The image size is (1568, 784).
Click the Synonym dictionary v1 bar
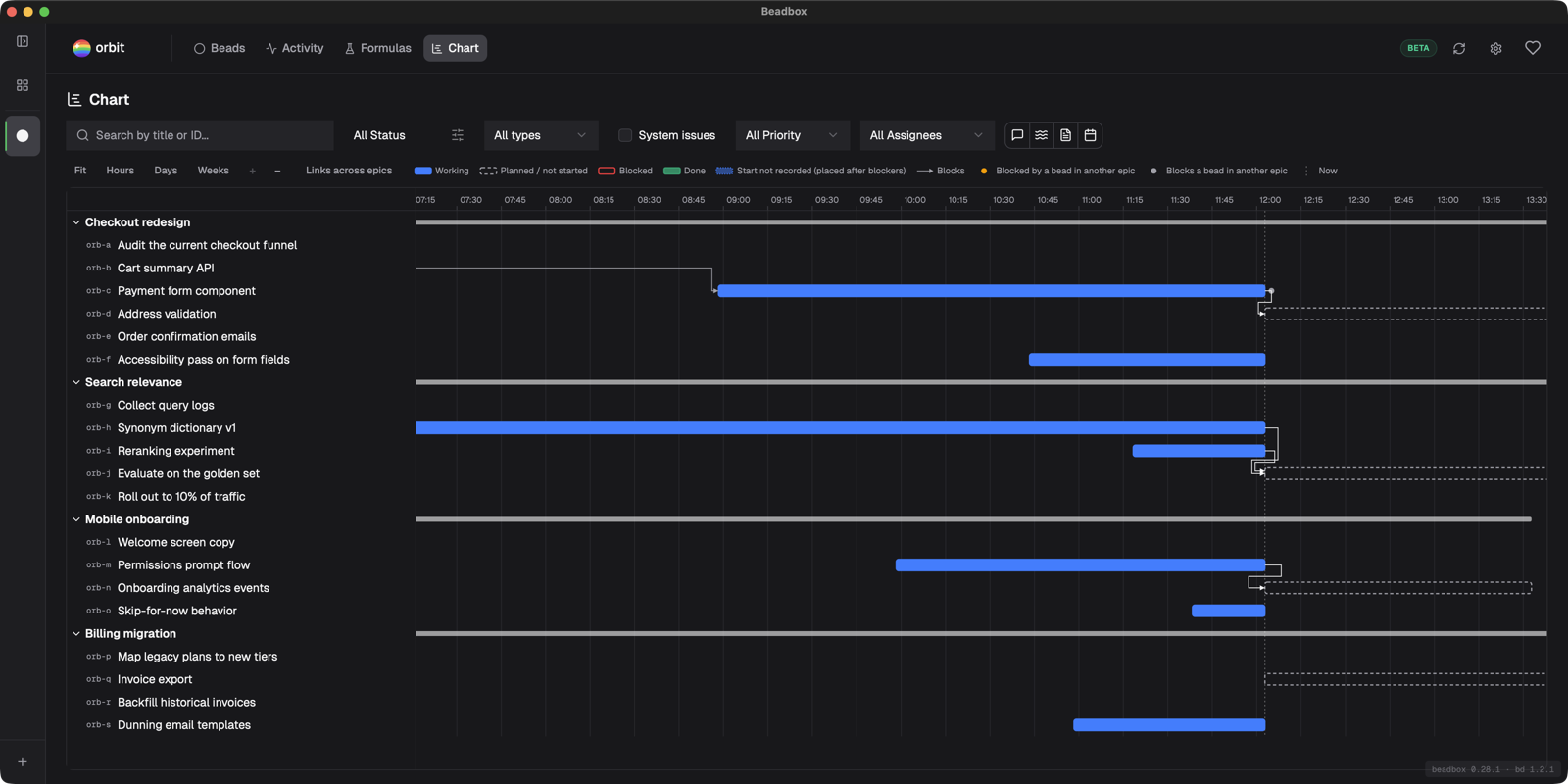[841, 428]
